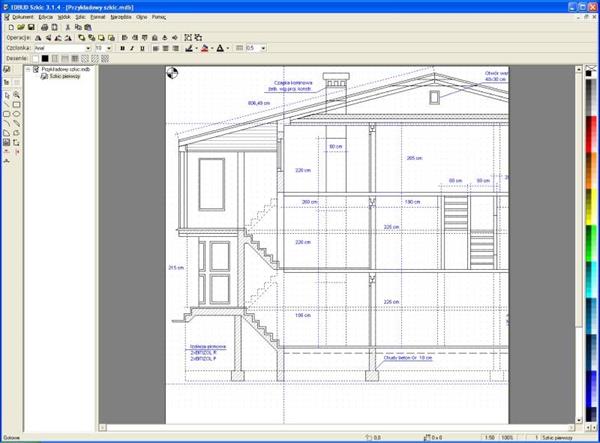Image resolution: width=600 pixels, height=443 pixels.
Task: Choose the rectangle drawing tool
Action: [17, 104]
